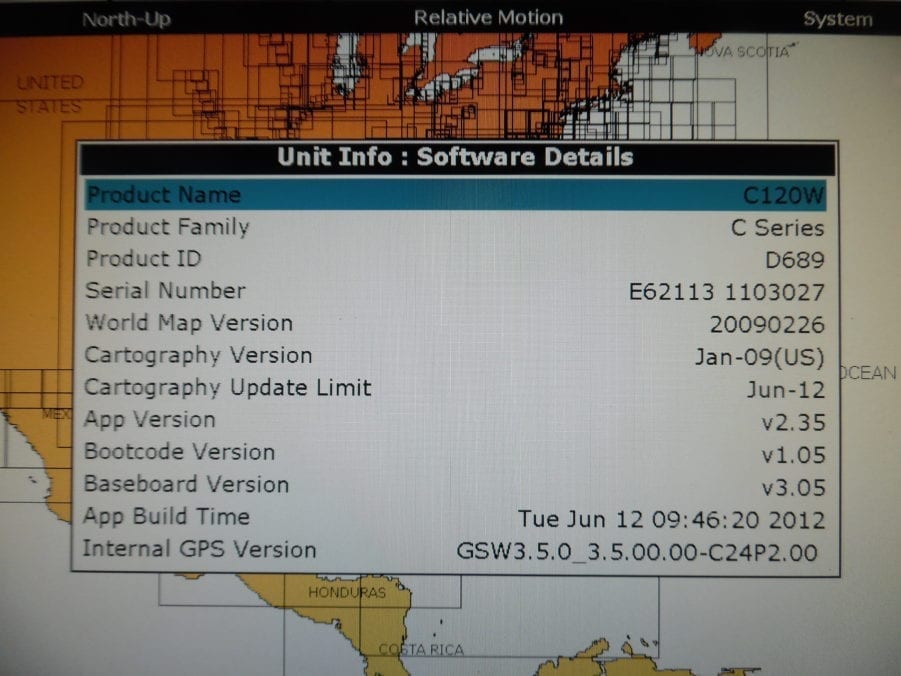The height and width of the screenshot is (676, 901).
Task: Select the Relative Motion status item
Action: point(488,18)
